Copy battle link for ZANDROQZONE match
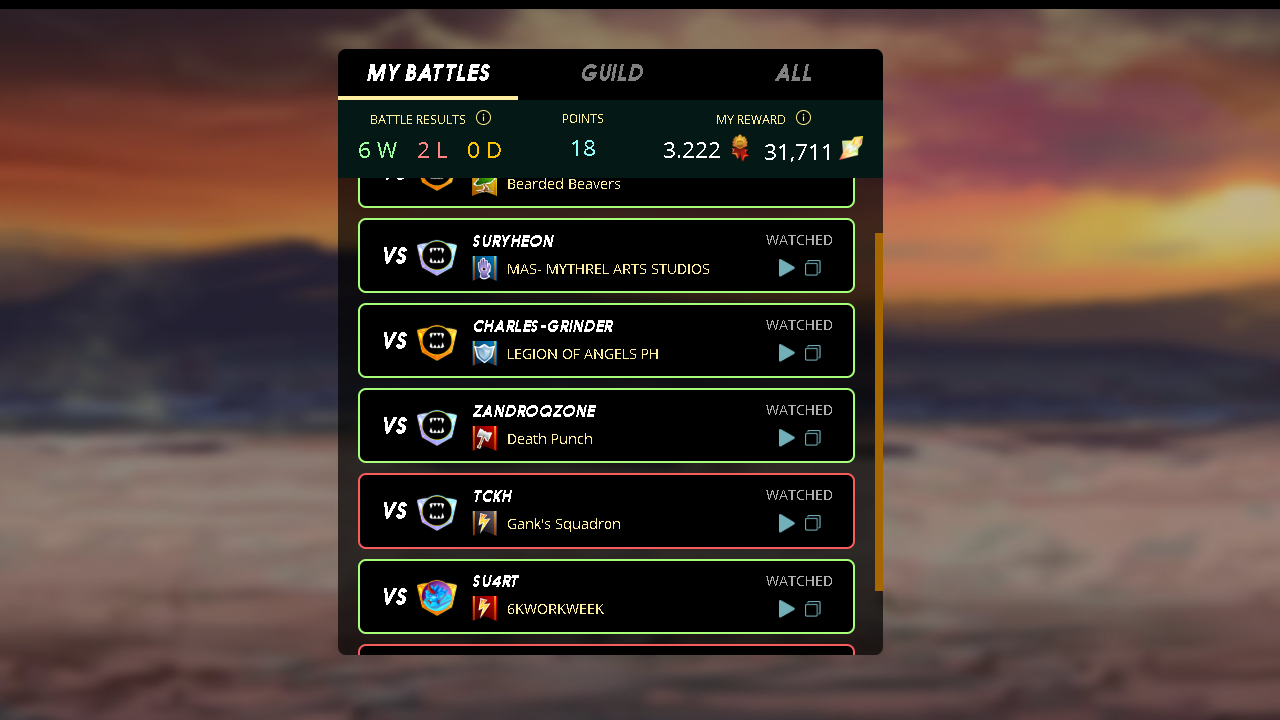The height and width of the screenshot is (720, 1280). click(x=813, y=438)
